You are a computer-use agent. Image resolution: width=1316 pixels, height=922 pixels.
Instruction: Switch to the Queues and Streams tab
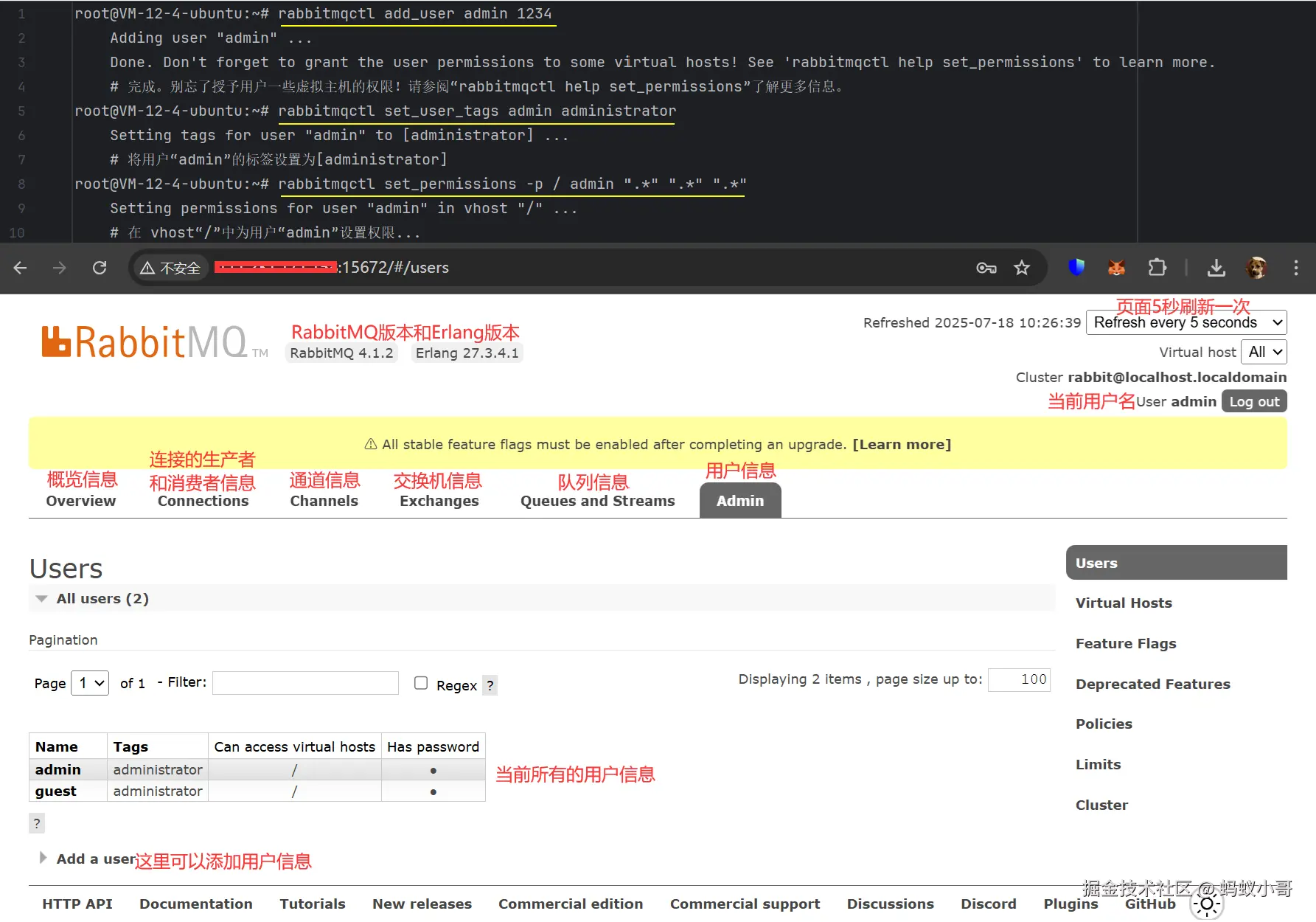coord(597,501)
